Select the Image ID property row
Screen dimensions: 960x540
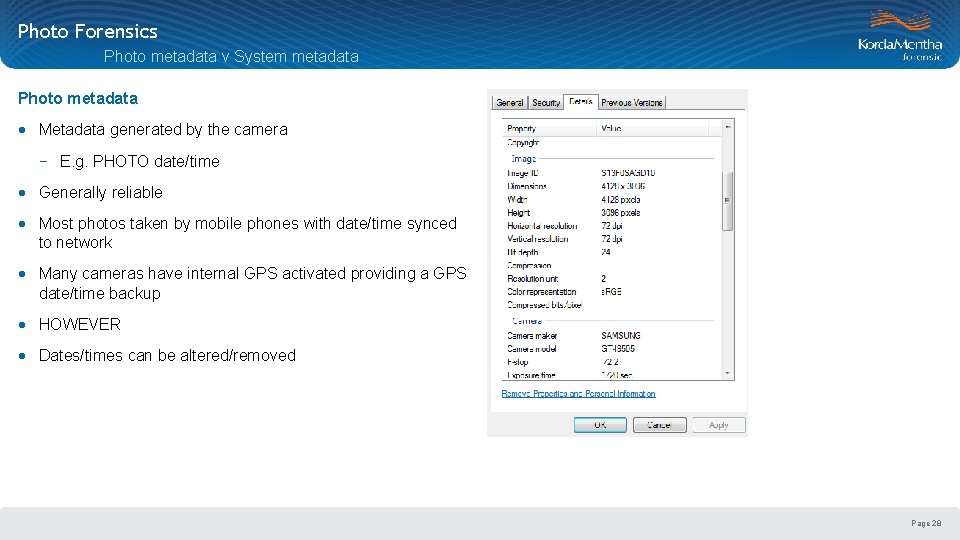click(612, 173)
